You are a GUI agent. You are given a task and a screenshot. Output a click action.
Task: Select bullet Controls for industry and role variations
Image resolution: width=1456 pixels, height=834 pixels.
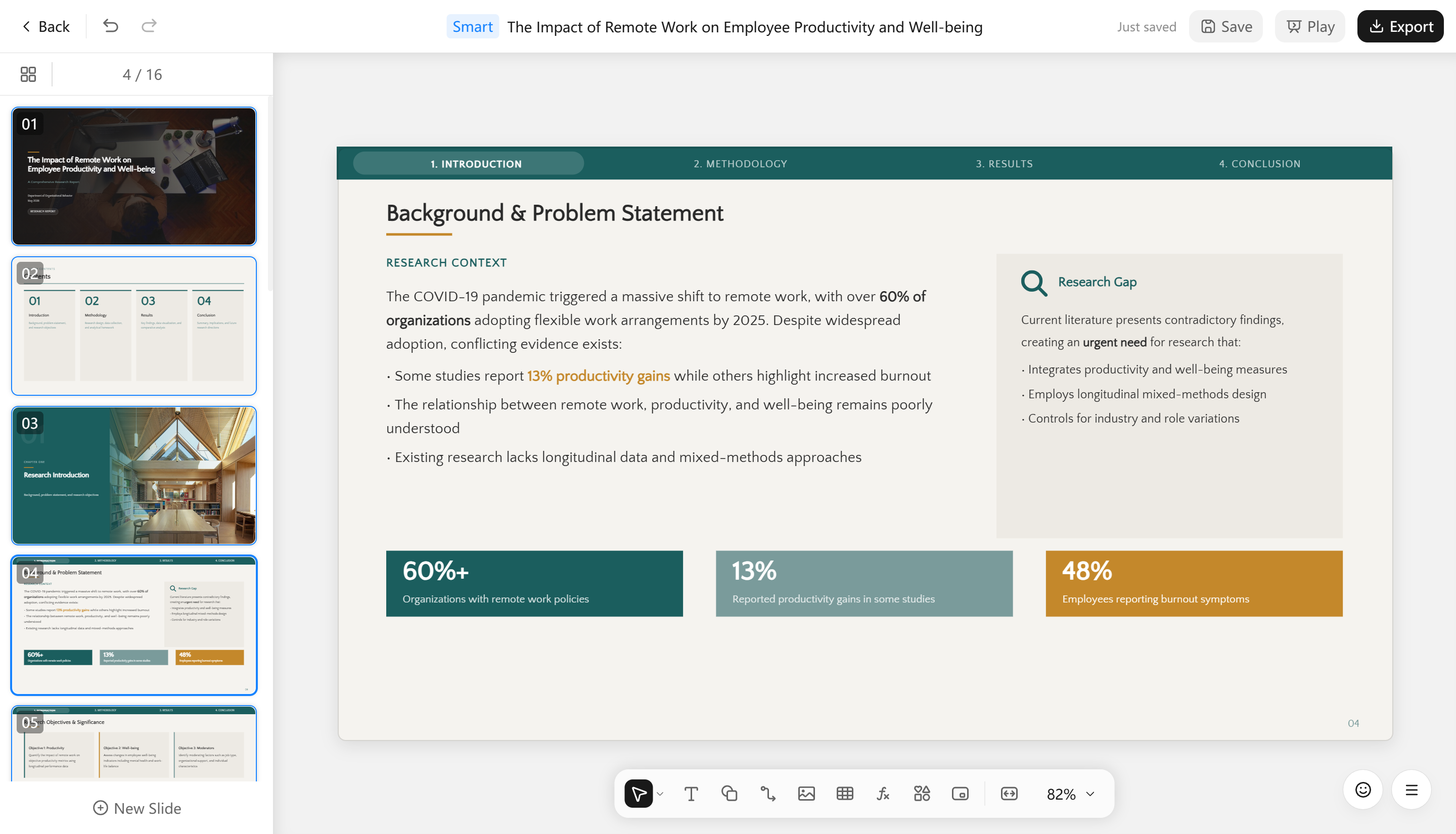1130,418
